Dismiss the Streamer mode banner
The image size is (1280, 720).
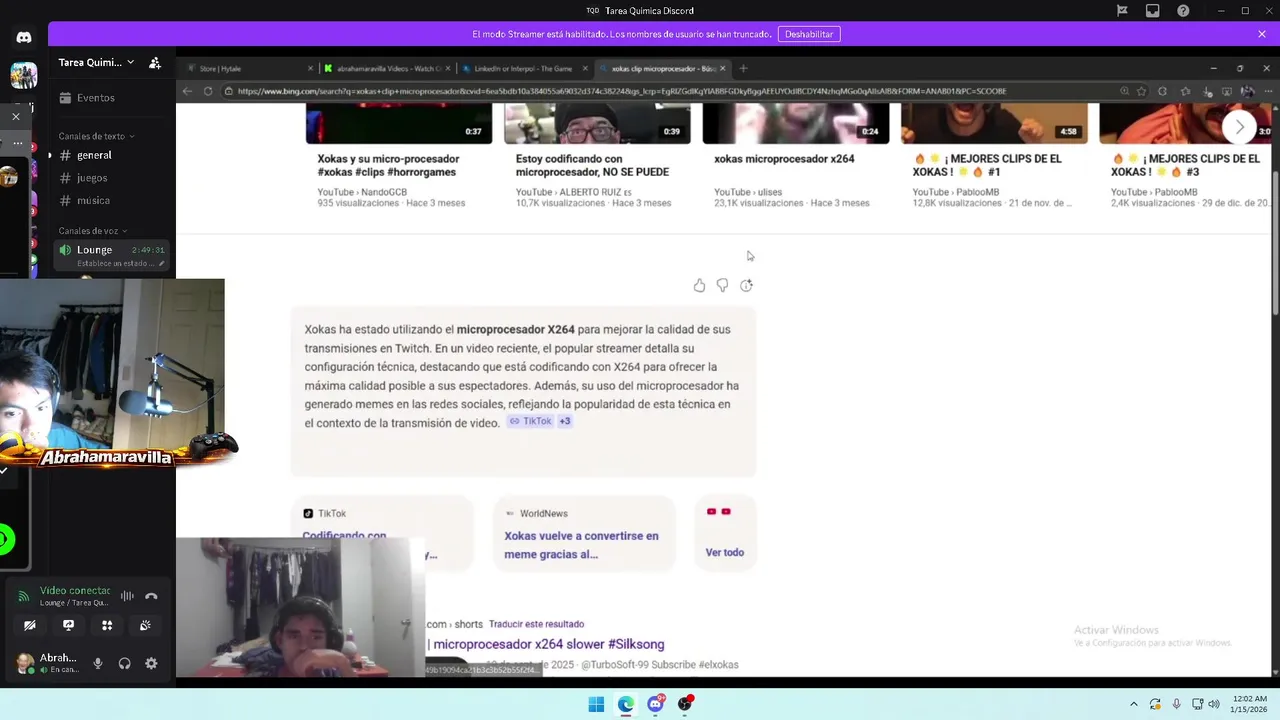pyautogui.click(x=1262, y=34)
